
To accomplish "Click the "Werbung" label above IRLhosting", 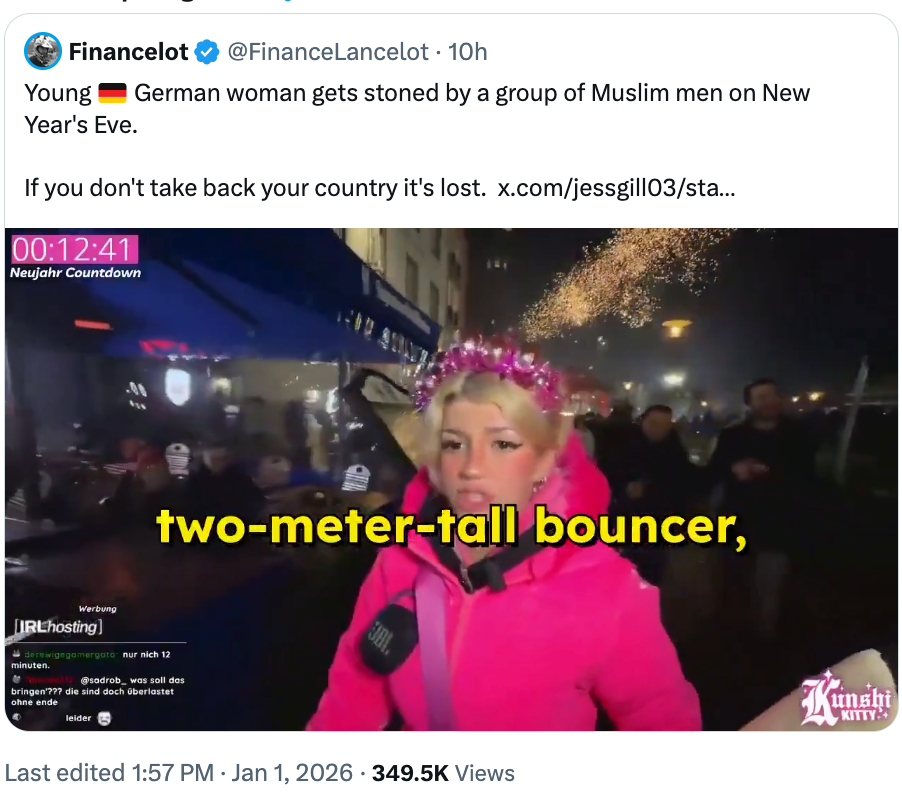I will tap(97, 608).
